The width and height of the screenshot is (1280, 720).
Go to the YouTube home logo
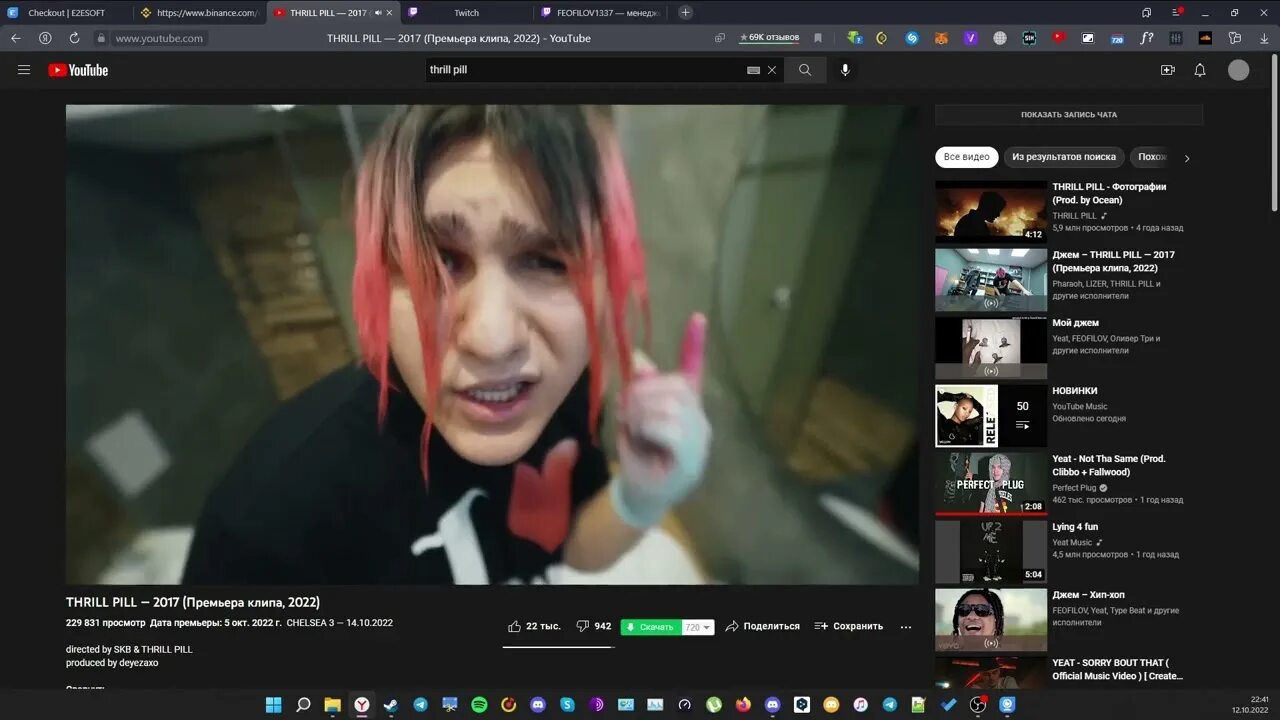point(78,70)
